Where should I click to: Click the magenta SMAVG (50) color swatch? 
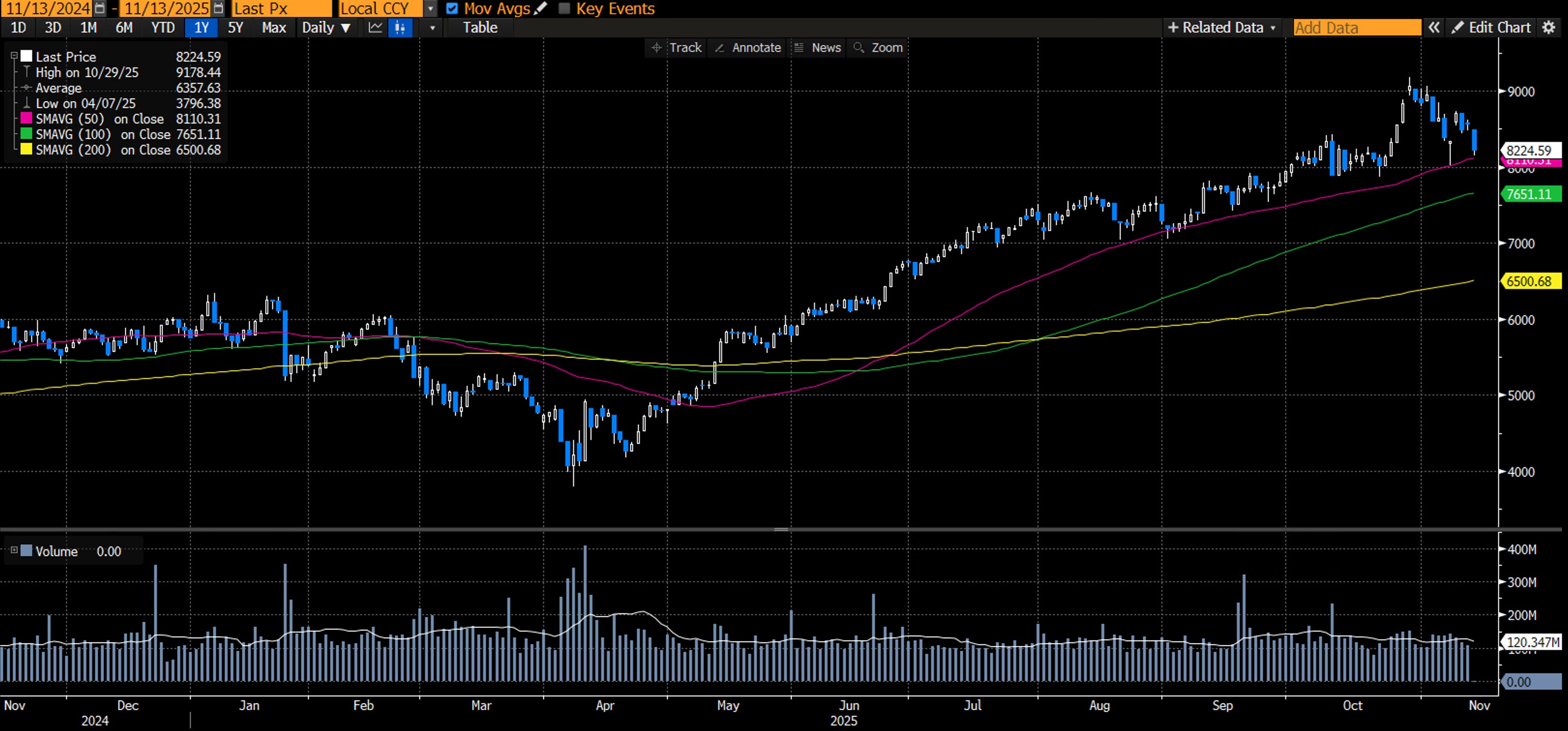(26, 119)
